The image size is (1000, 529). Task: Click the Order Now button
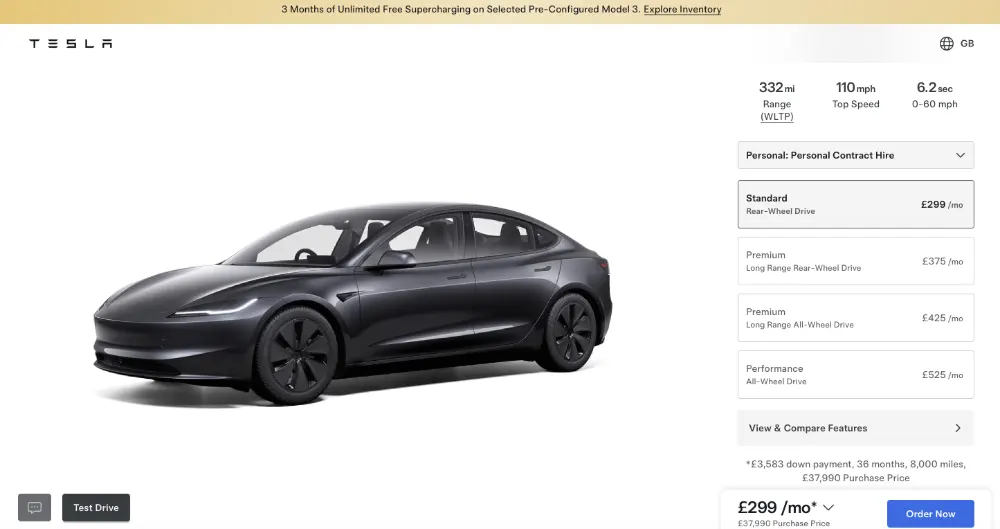point(930,514)
